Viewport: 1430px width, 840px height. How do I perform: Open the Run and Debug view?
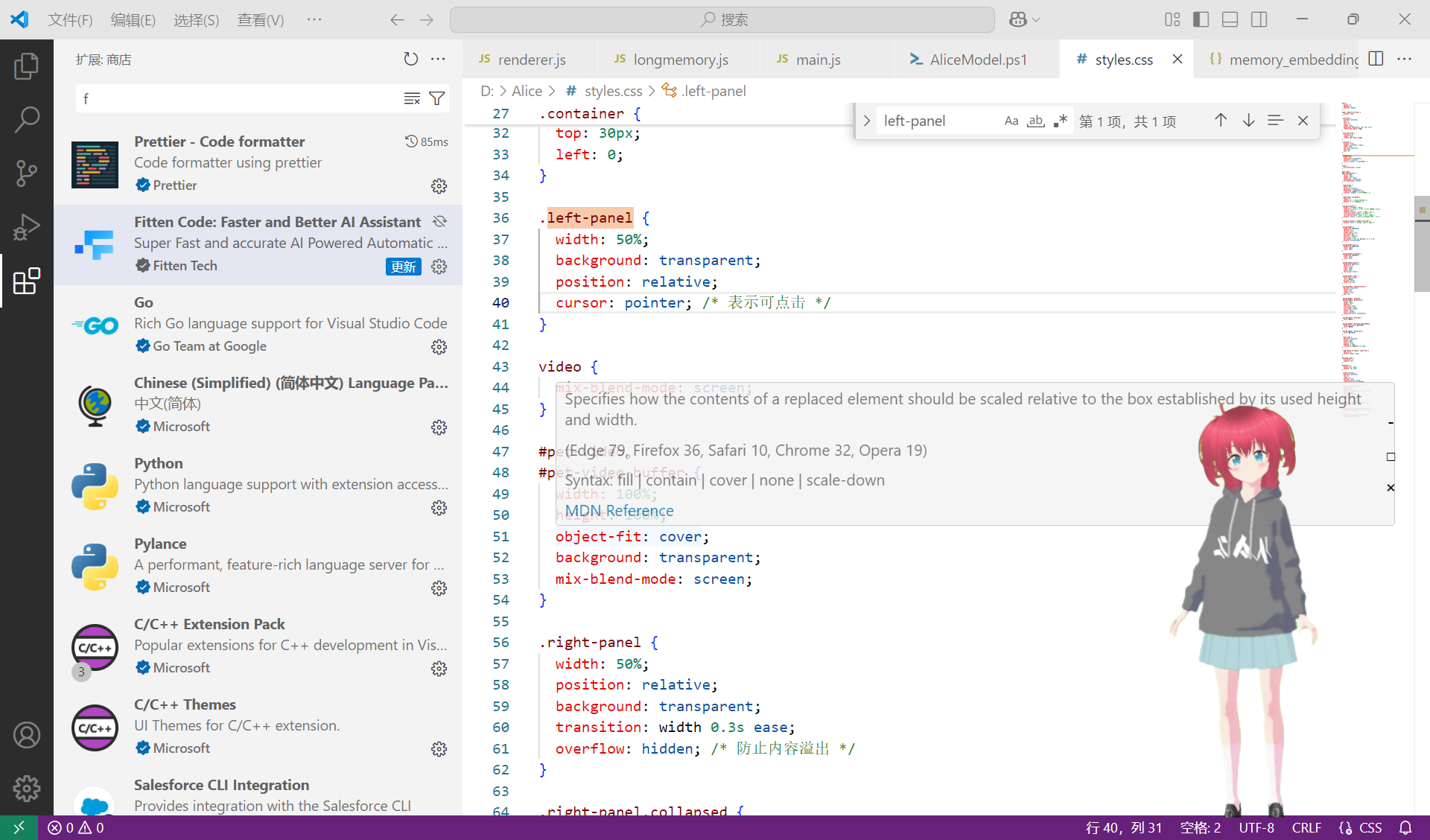click(27, 227)
